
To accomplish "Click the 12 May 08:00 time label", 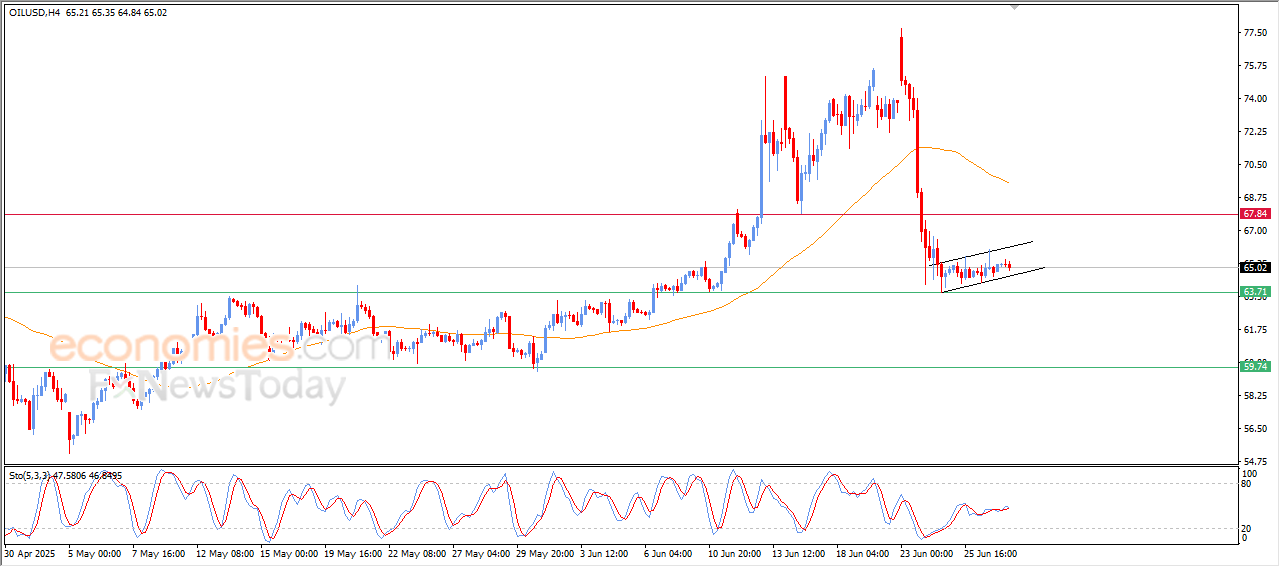I will [x=225, y=552].
